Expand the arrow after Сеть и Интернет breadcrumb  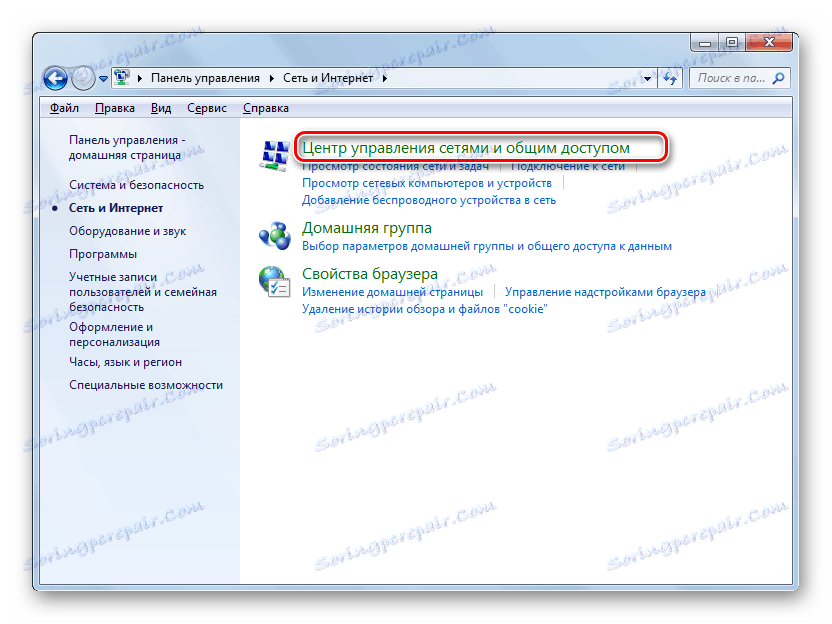pos(385,79)
